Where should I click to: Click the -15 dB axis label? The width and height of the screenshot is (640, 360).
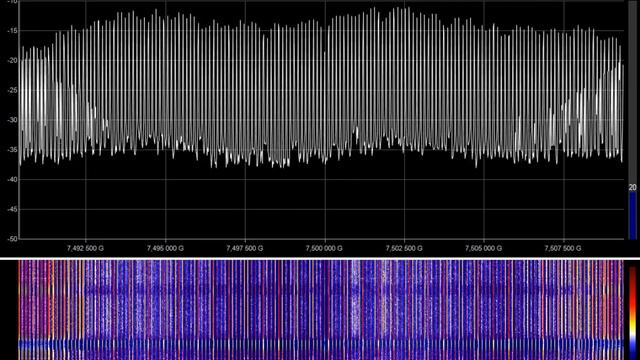tap(13, 31)
